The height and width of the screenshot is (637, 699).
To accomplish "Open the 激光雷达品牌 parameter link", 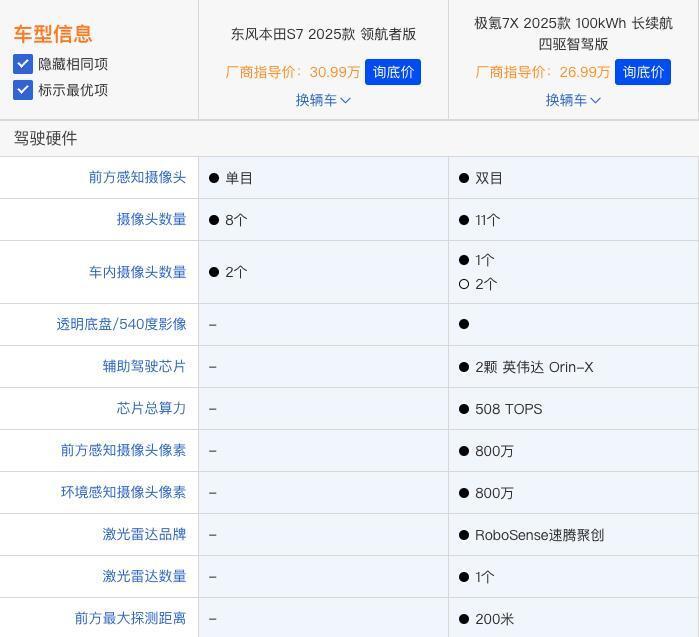I will [x=144, y=534].
